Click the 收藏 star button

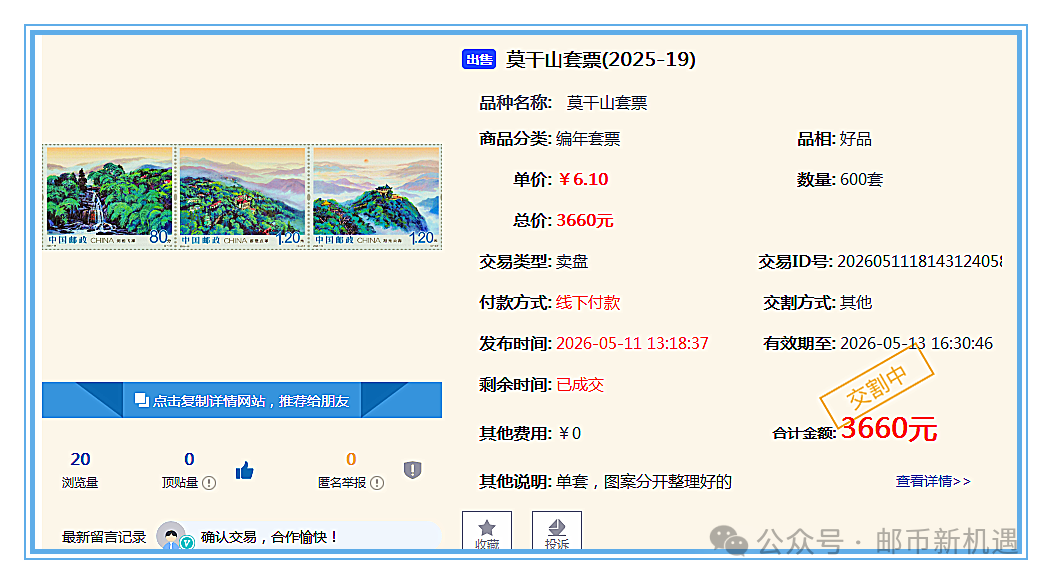click(x=487, y=530)
